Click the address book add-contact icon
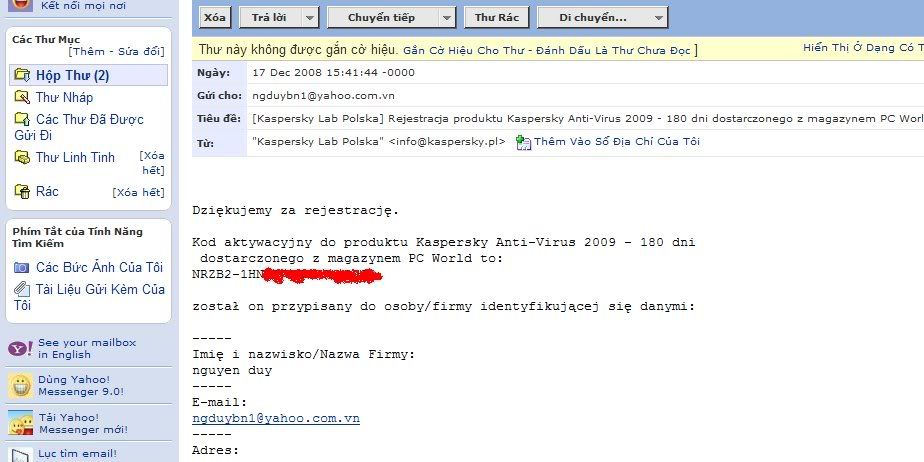Screen dimensions: 924x462 [x=523, y=142]
